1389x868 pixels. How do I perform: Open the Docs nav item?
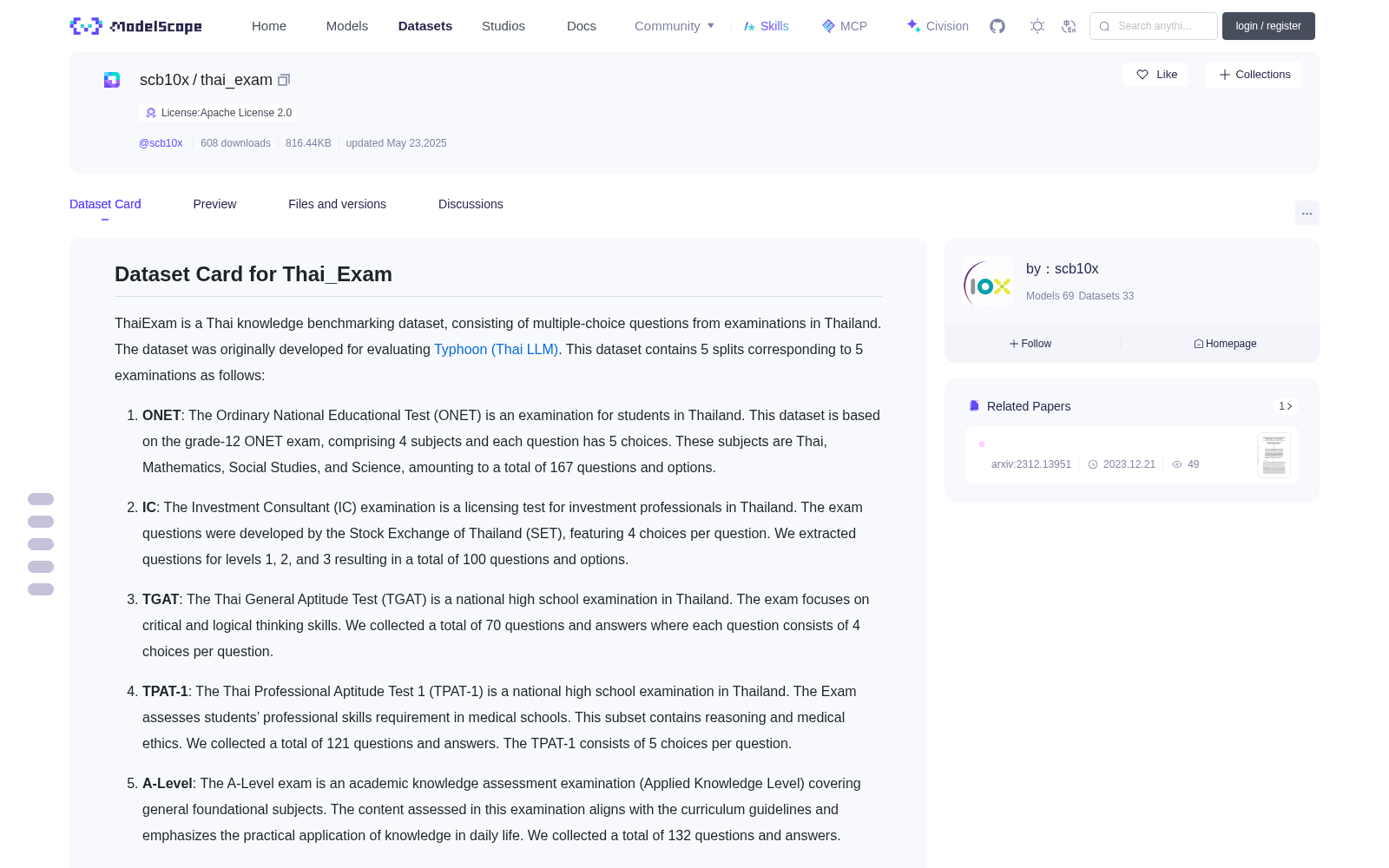click(x=582, y=26)
